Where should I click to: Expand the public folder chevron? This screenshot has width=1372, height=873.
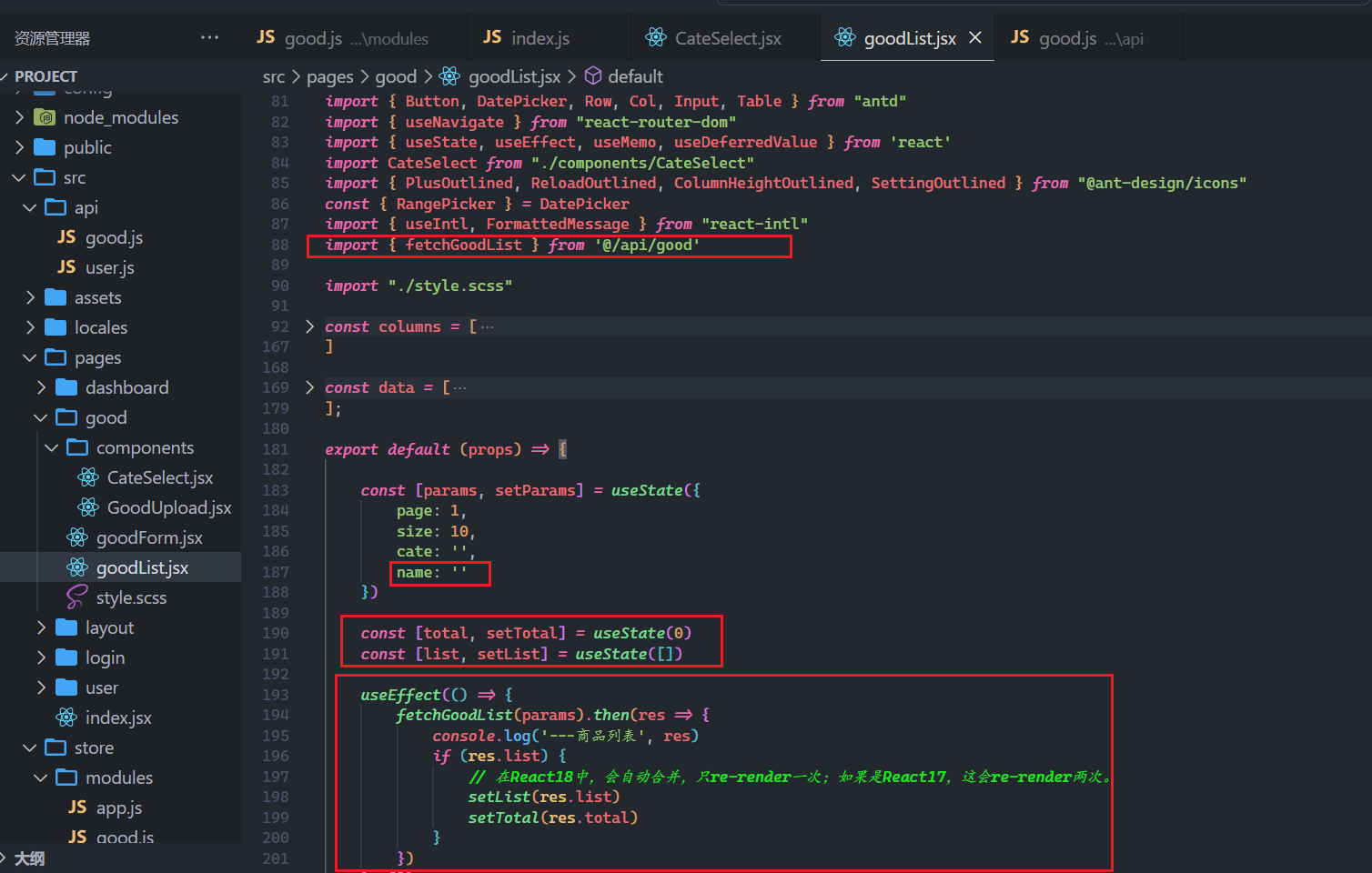(x=19, y=147)
